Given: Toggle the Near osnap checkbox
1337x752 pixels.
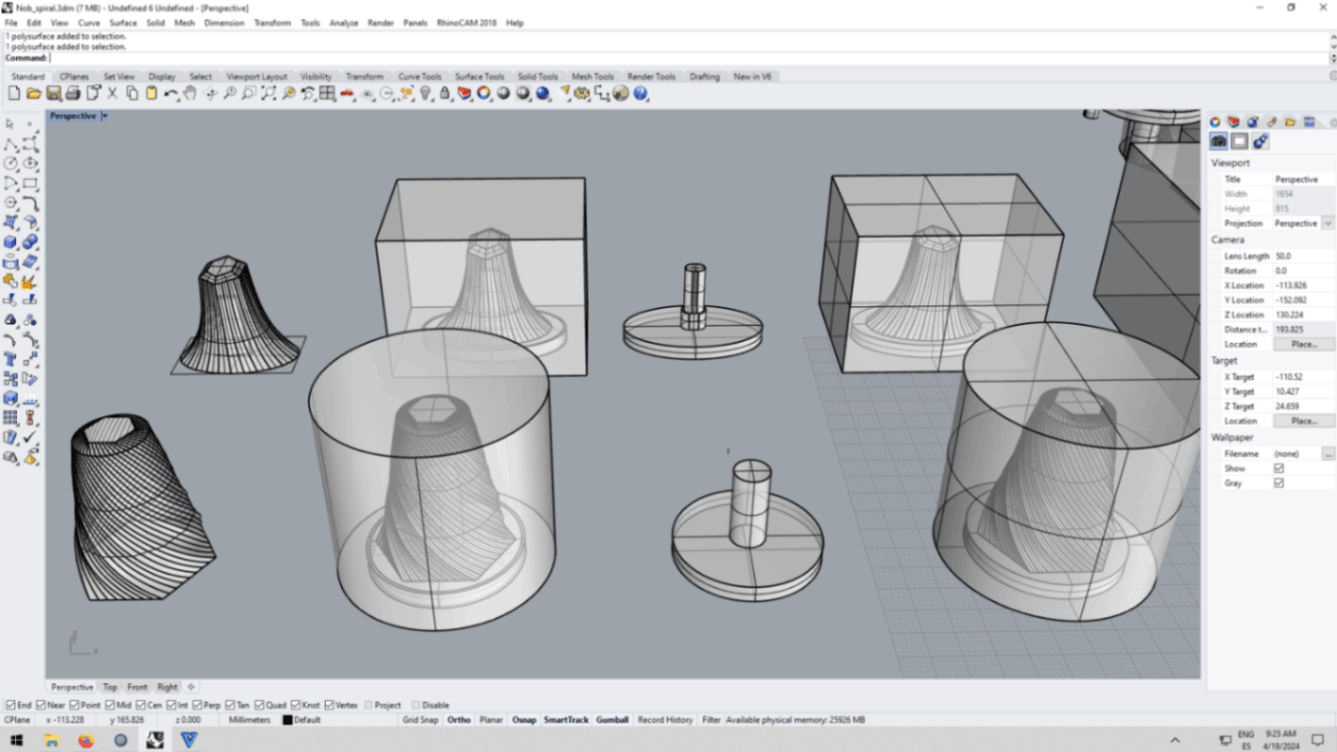Looking at the screenshot, I should (39, 705).
